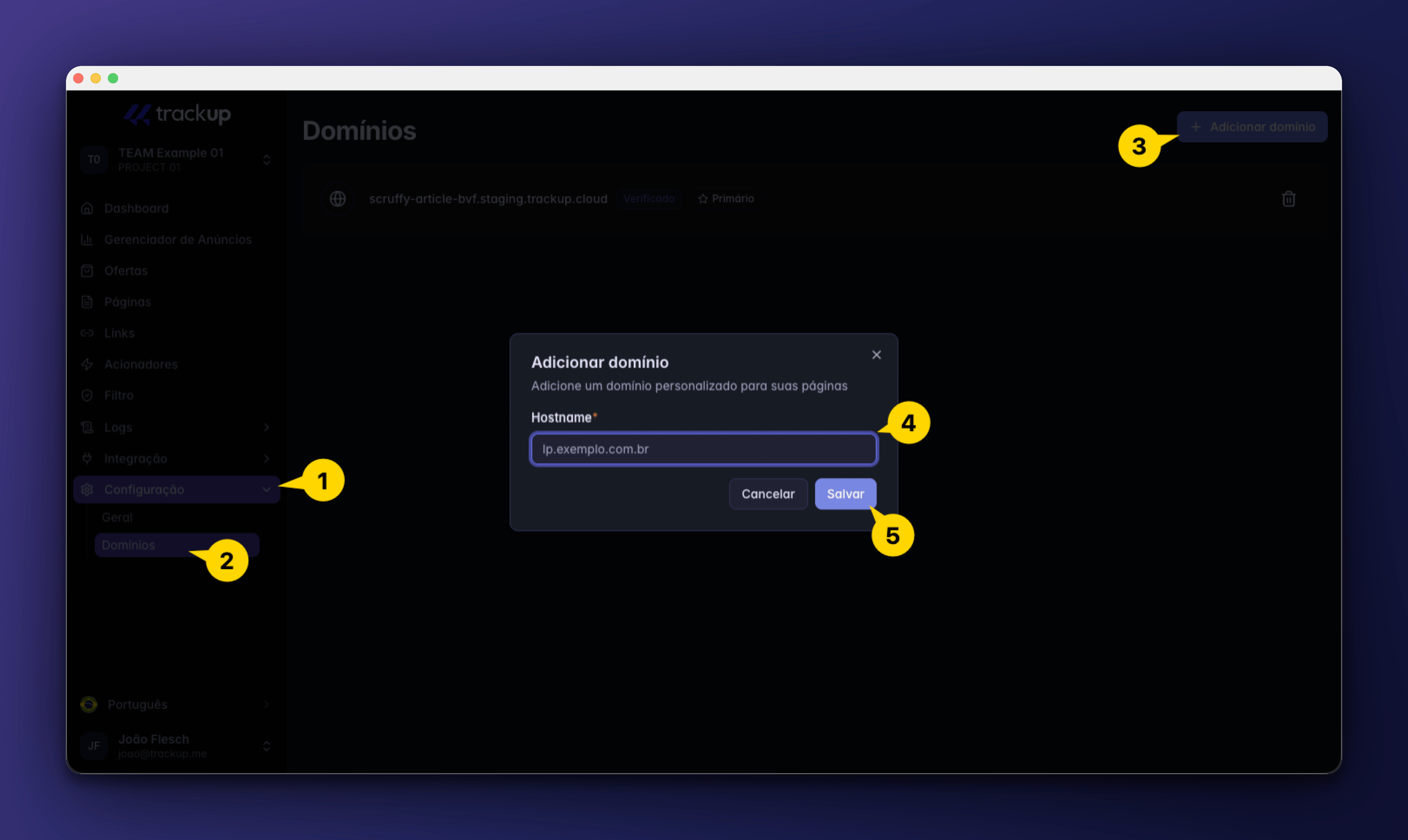Open the João Flesch account menu
1408x840 pixels.
176,746
